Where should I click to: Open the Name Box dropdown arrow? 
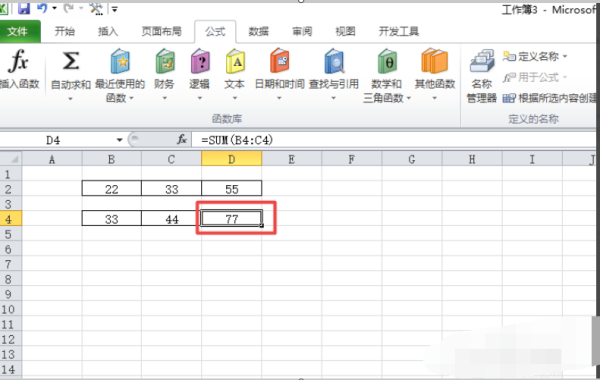click(120, 140)
